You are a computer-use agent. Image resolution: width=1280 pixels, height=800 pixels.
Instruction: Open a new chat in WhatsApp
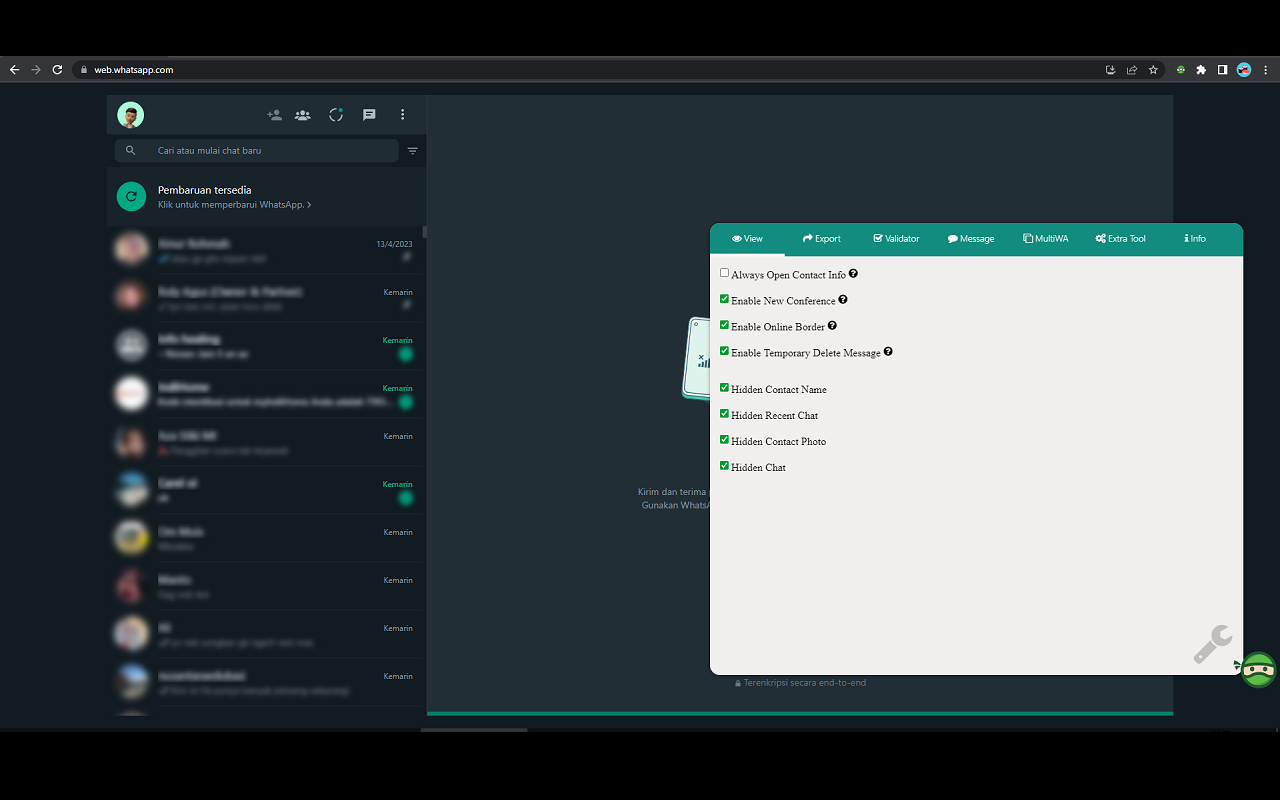[274, 114]
